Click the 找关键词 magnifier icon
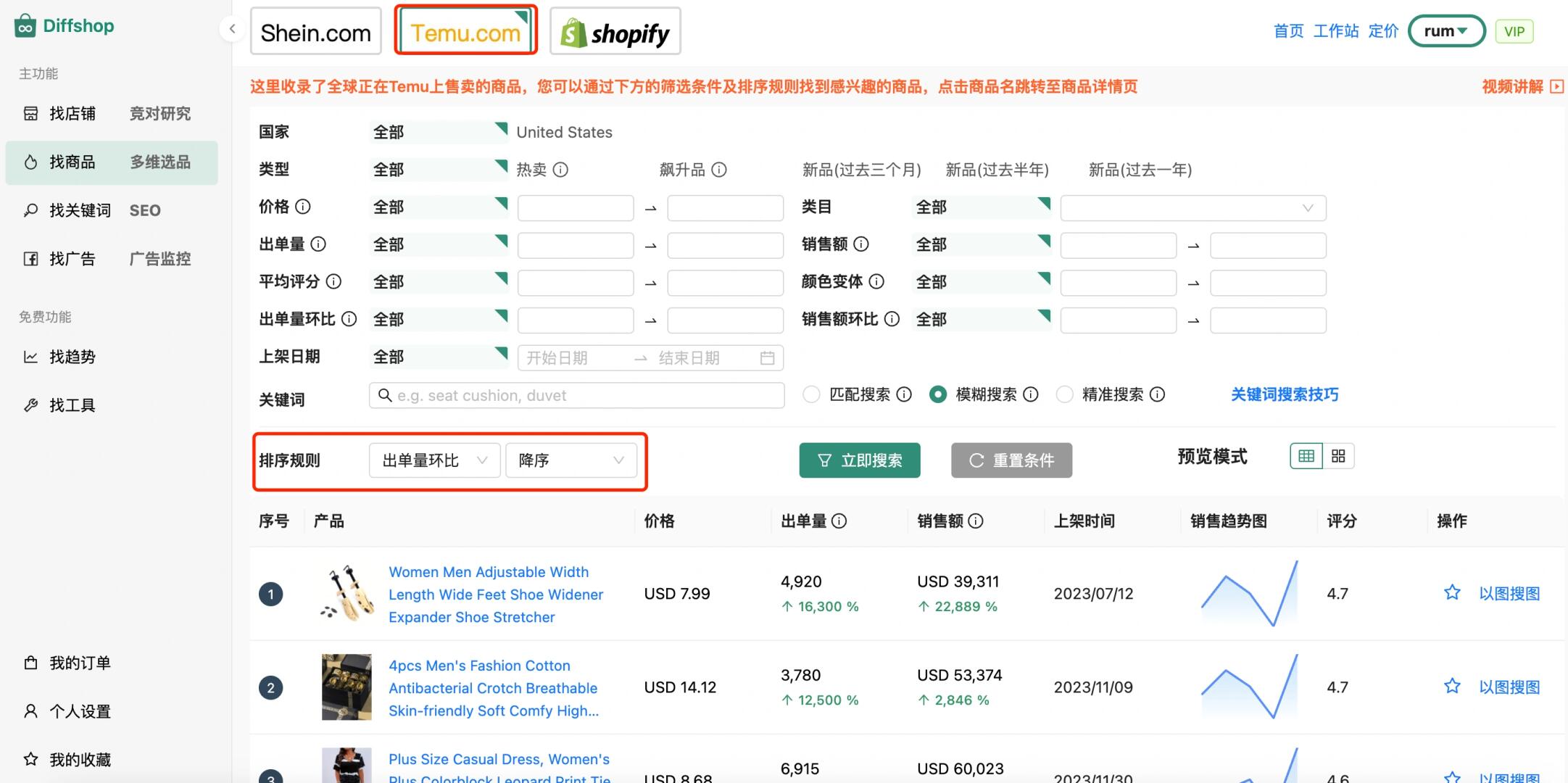 pos(30,210)
